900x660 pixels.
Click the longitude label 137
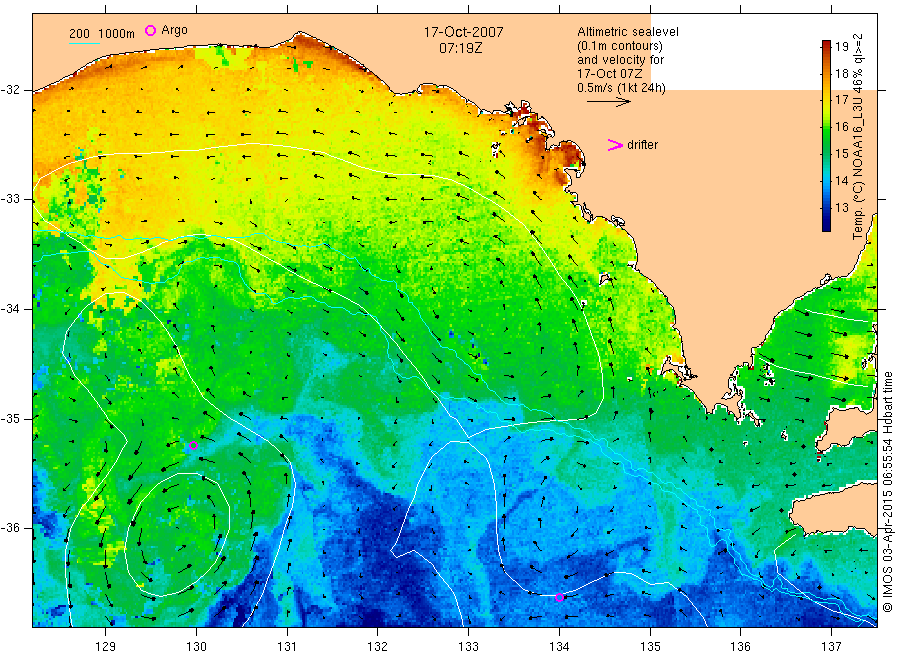[x=831, y=647]
